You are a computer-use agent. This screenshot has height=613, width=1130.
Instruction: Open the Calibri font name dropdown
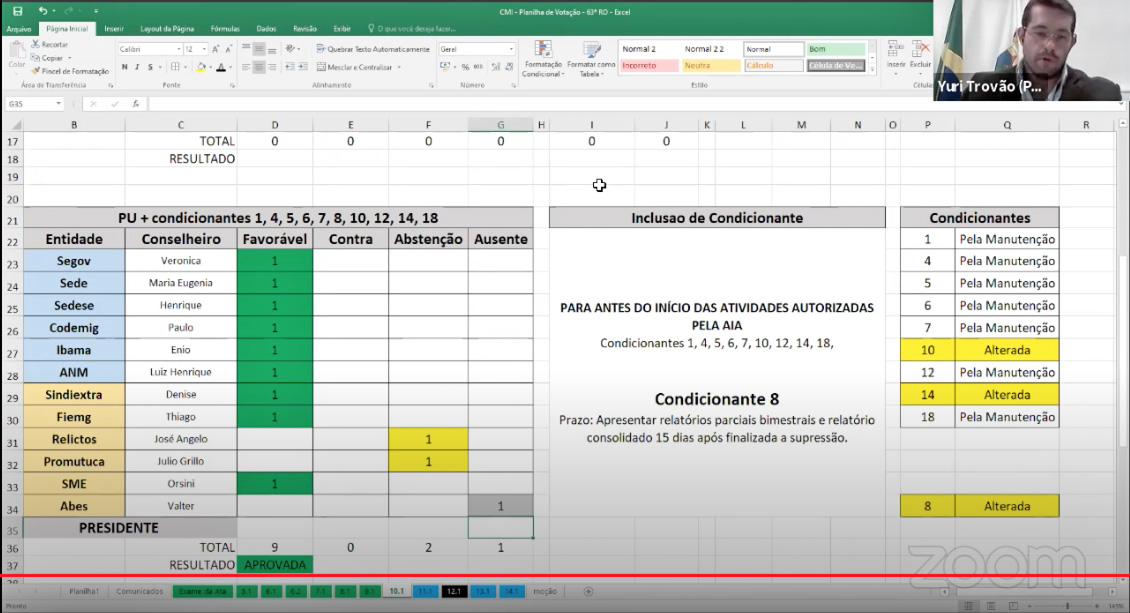tap(176, 49)
